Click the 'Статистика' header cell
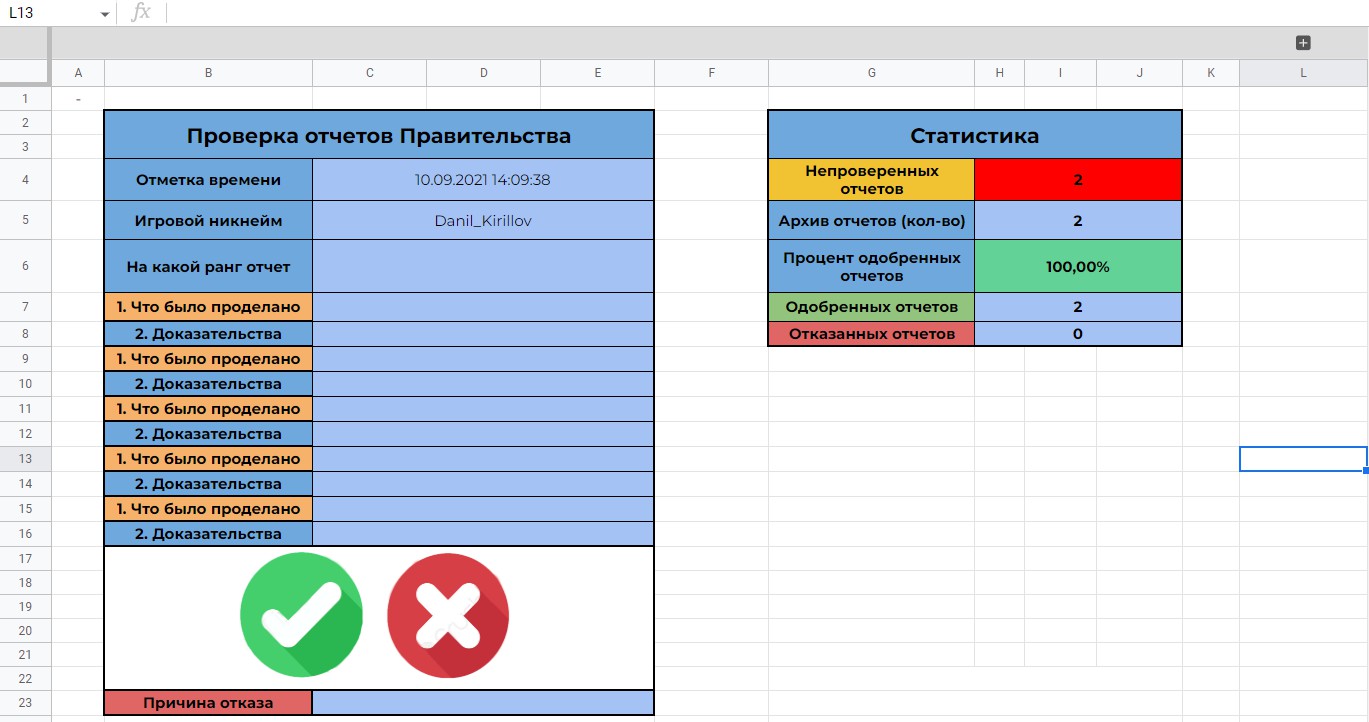Image resolution: width=1369 pixels, height=722 pixels. point(975,135)
